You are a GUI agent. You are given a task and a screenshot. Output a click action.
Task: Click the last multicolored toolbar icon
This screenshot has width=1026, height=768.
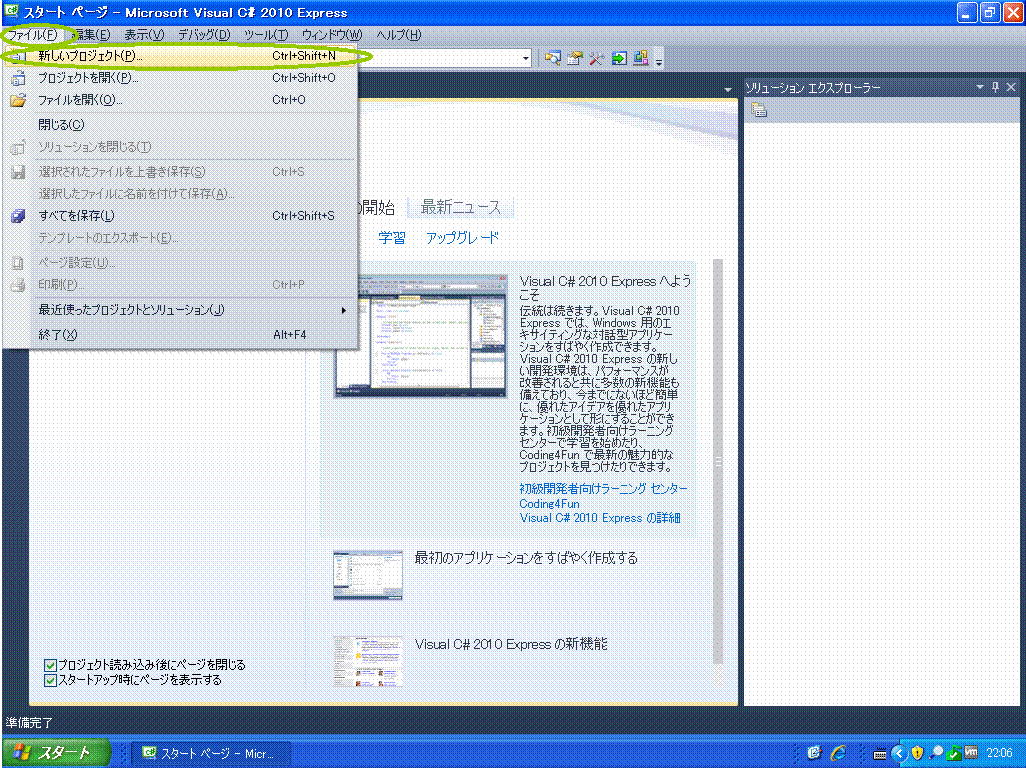641,58
